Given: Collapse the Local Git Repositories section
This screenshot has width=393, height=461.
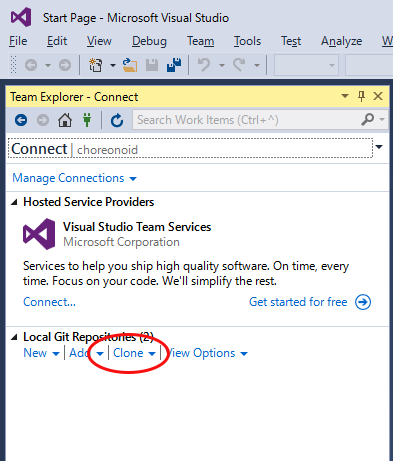Looking at the screenshot, I should coord(14,337).
